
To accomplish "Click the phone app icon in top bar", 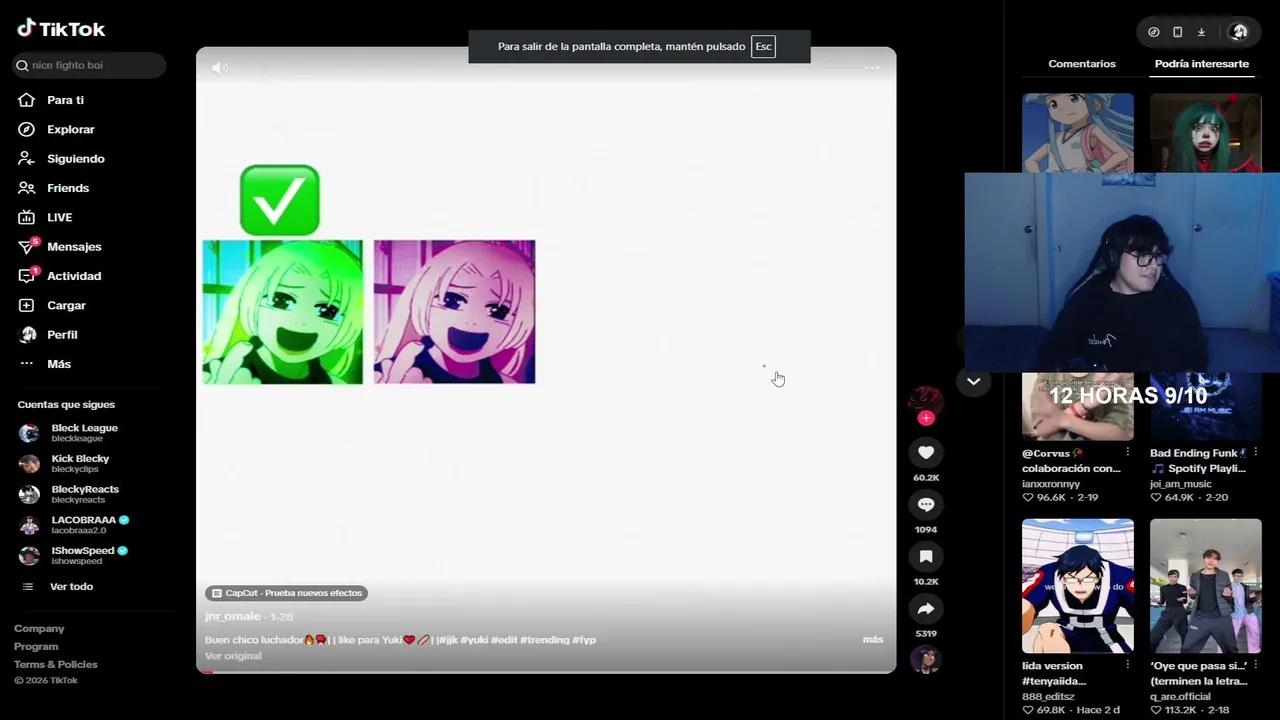I will tap(1178, 32).
